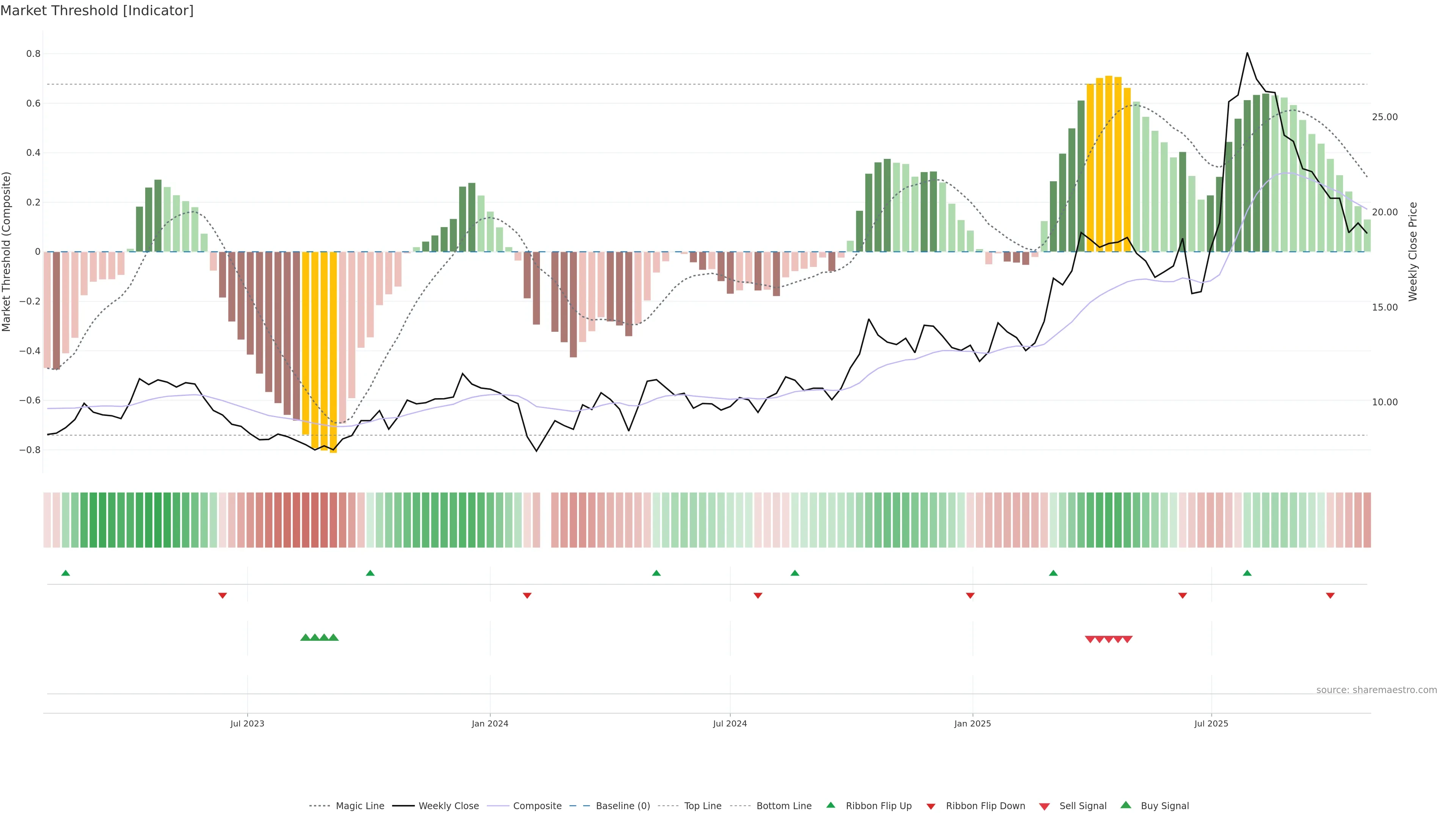
Task: Click the last red ribbon flip-down marker
Action: click(1330, 596)
